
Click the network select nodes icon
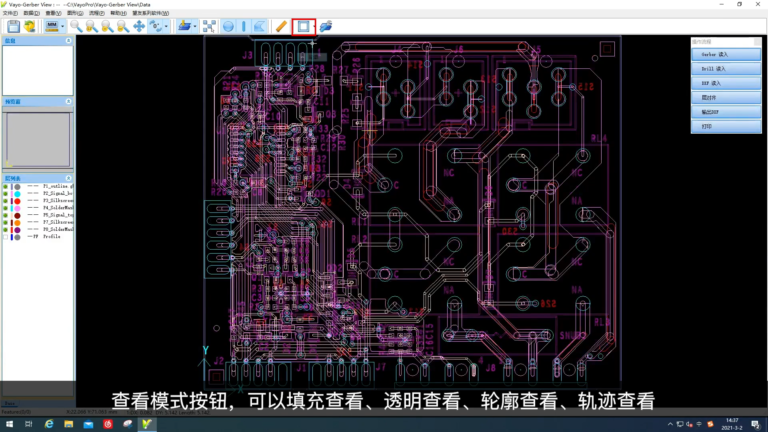pos(209,26)
